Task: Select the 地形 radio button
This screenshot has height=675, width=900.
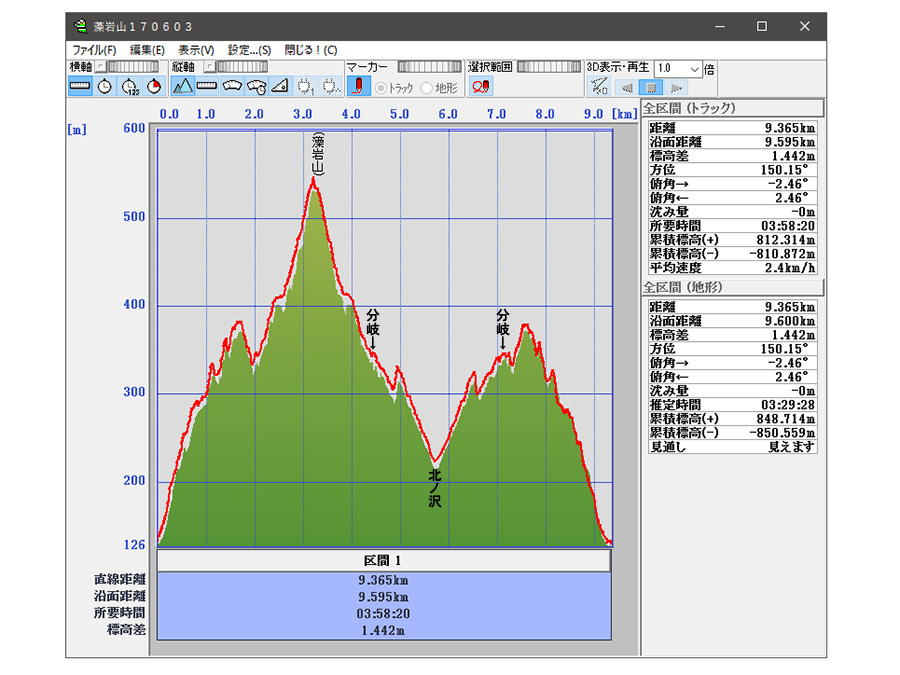Action: click(x=427, y=88)
